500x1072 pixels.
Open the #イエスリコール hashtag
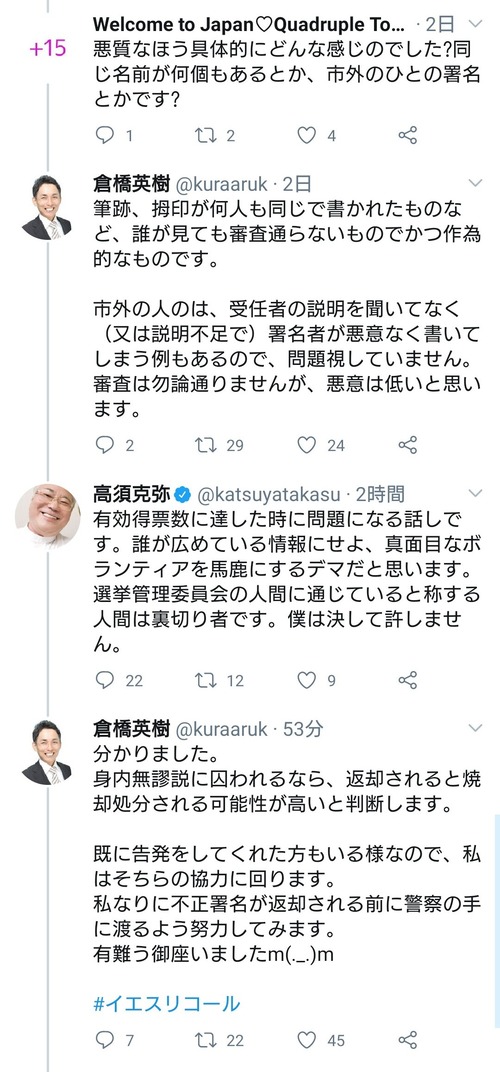pos(167,1004)
